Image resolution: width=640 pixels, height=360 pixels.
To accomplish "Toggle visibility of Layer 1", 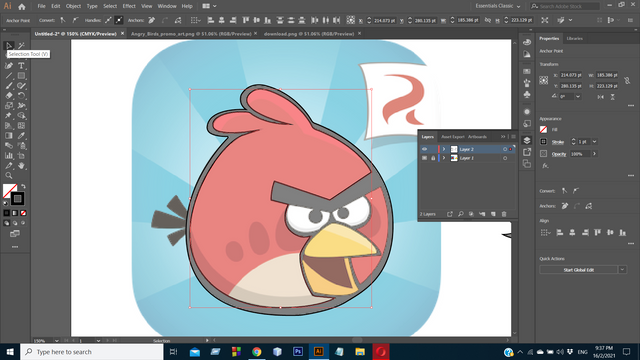I will (424, 158).
